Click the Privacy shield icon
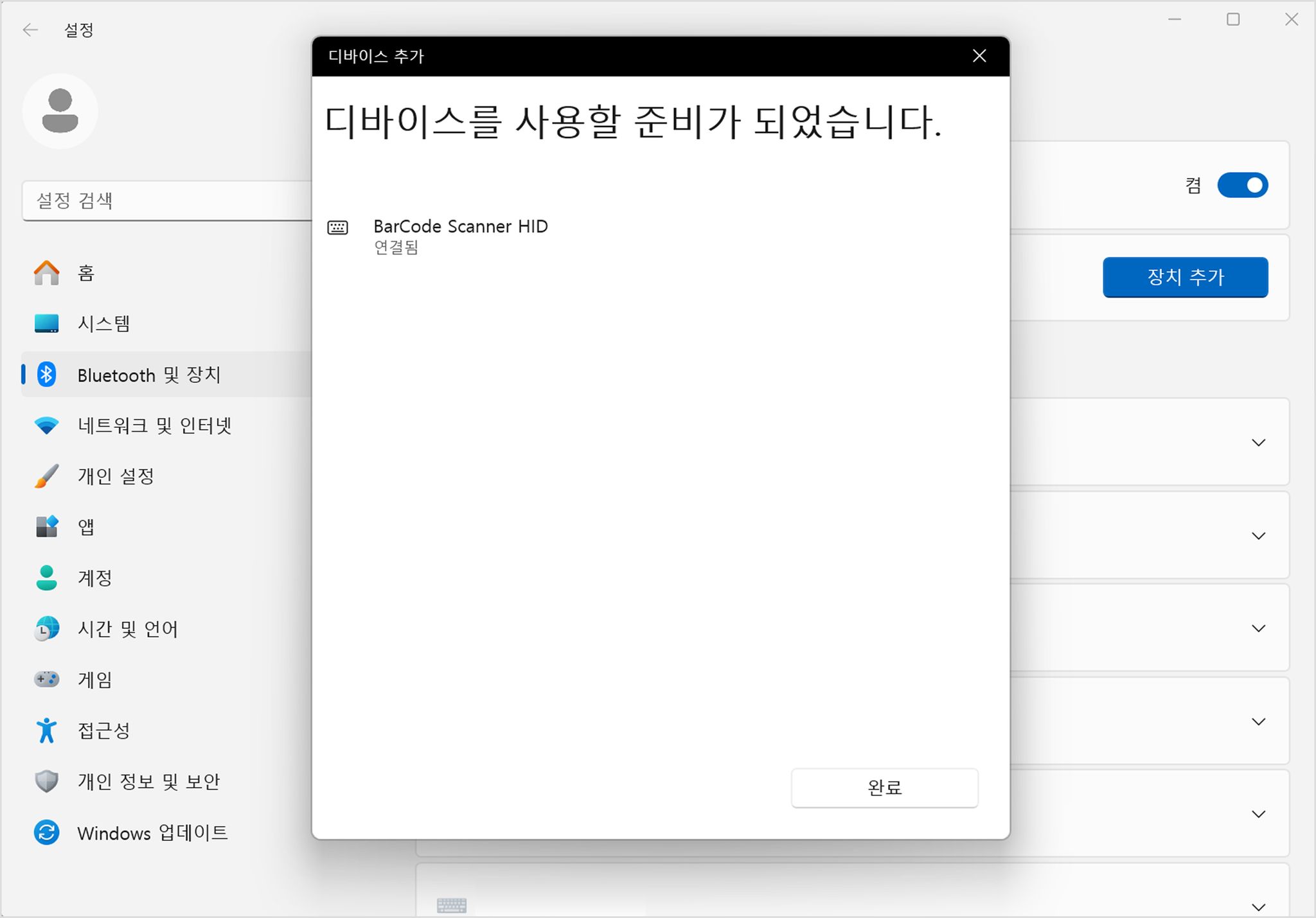This screenshot has width=1316, height=918. [x=46, y=781]
